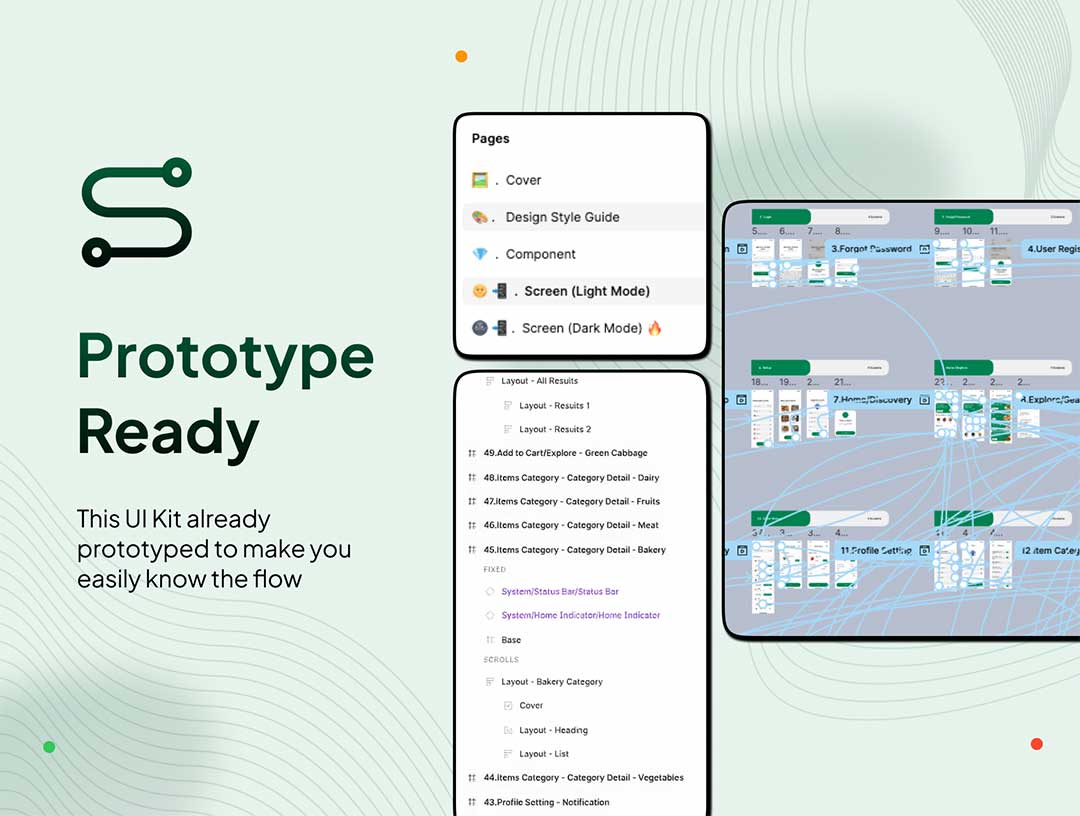1080x816 pixels.
Task: Click the S-shaped flow logo
Action: (x=136, y=212)
